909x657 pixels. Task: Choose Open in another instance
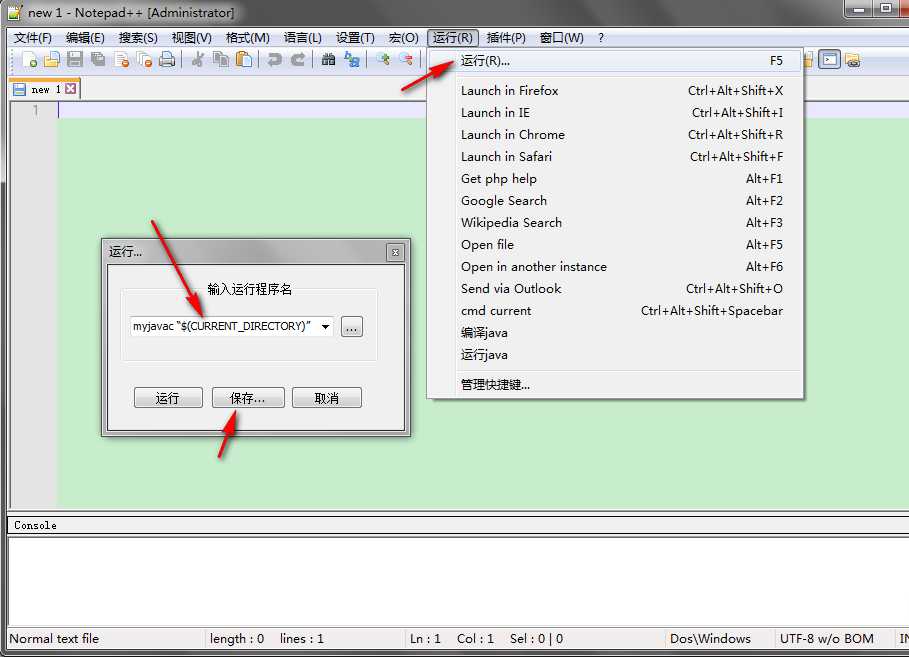click(x=616, y=267)
